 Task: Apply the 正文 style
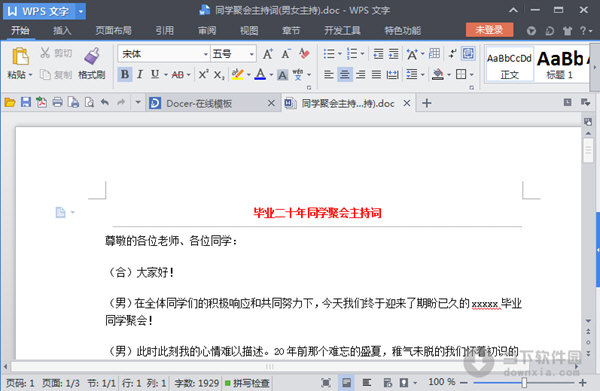coord(509,65)
